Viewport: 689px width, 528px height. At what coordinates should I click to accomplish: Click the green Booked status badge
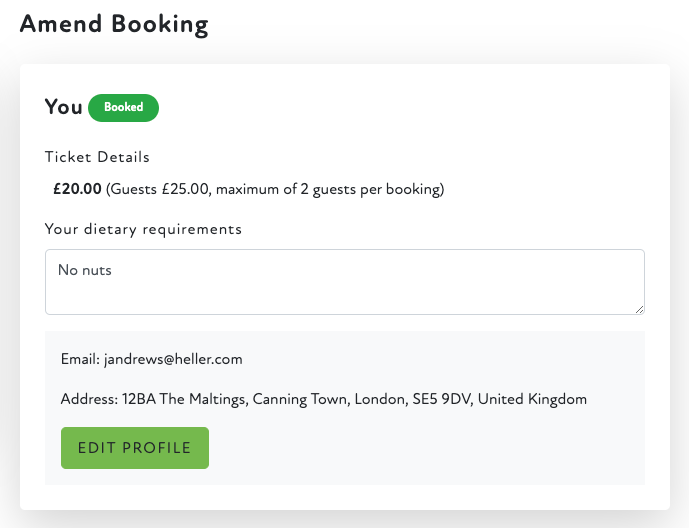point(123,108)
